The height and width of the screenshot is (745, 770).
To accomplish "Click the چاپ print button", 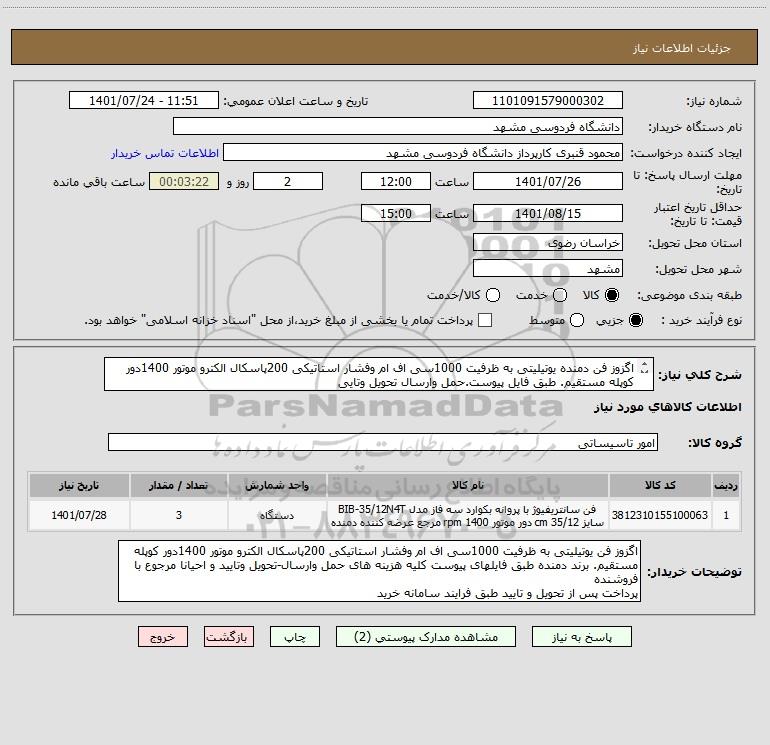I will [x=295, y=637].
